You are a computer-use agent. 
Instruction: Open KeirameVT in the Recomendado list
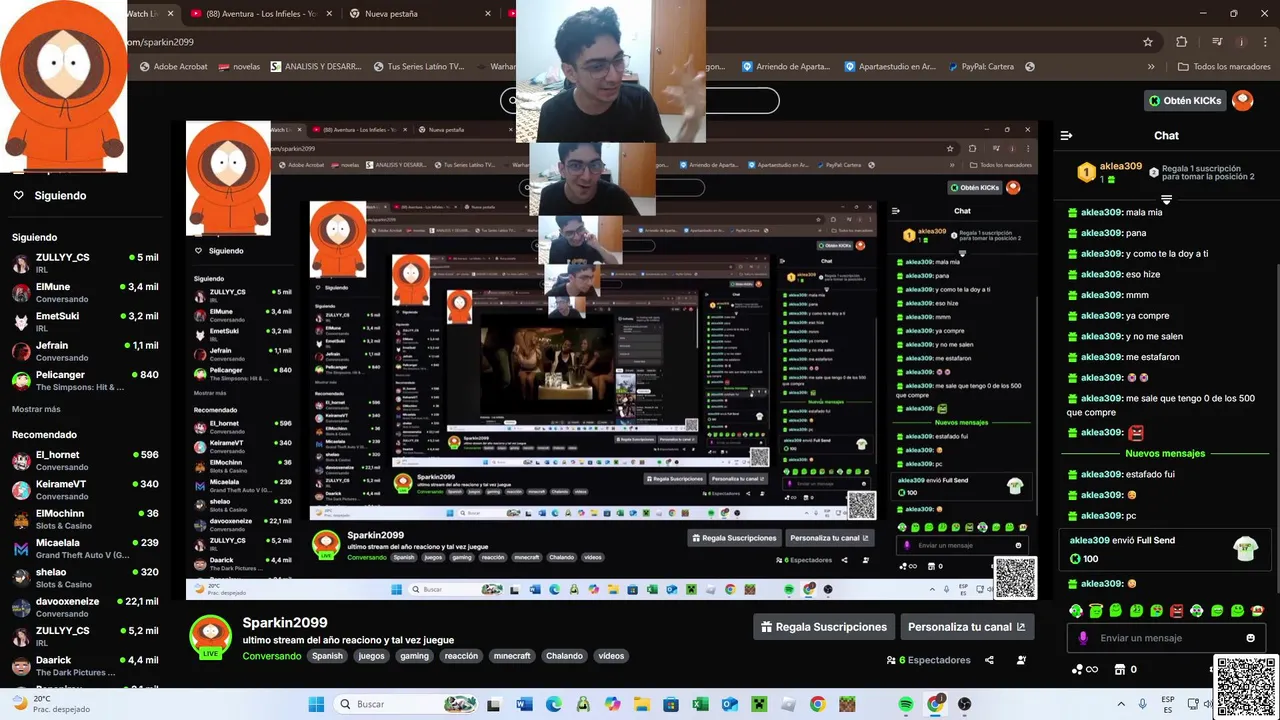(85, 489)
